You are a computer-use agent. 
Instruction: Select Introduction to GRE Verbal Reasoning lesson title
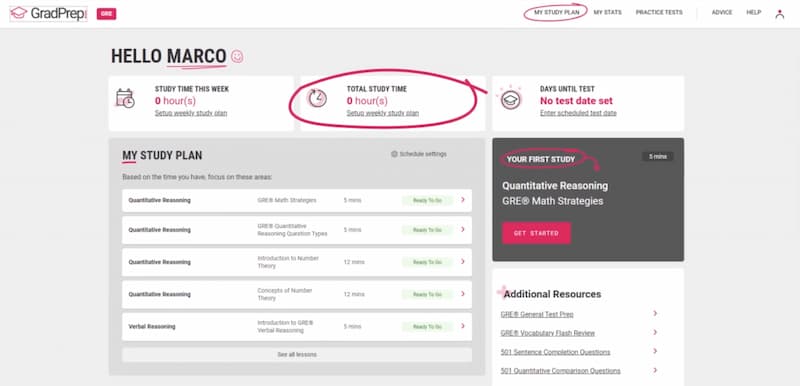(x=285, y=326)
